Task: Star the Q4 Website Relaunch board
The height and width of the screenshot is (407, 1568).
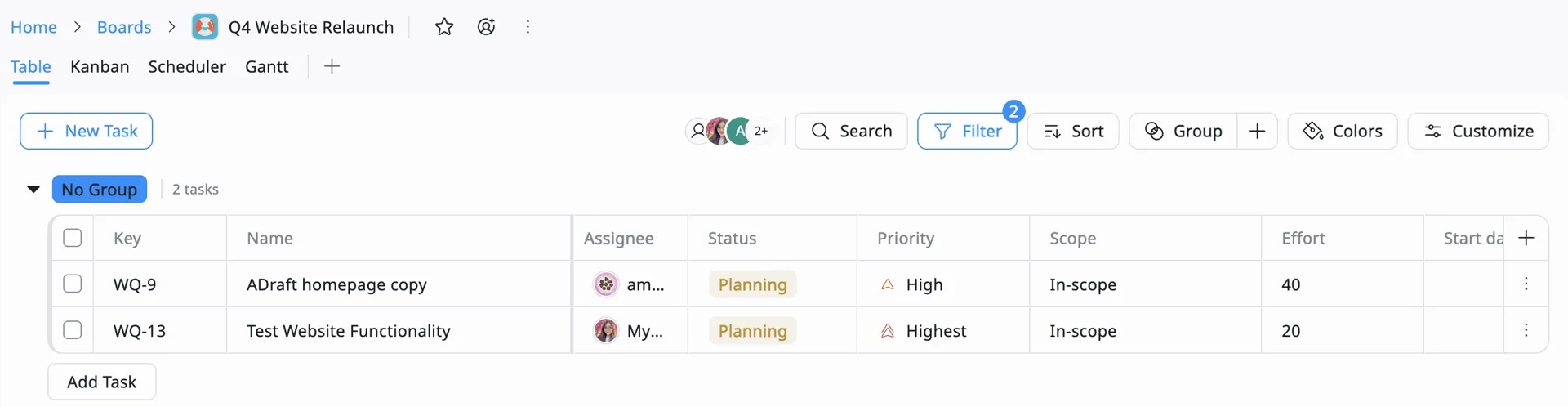Action: [x=444, y=27]
